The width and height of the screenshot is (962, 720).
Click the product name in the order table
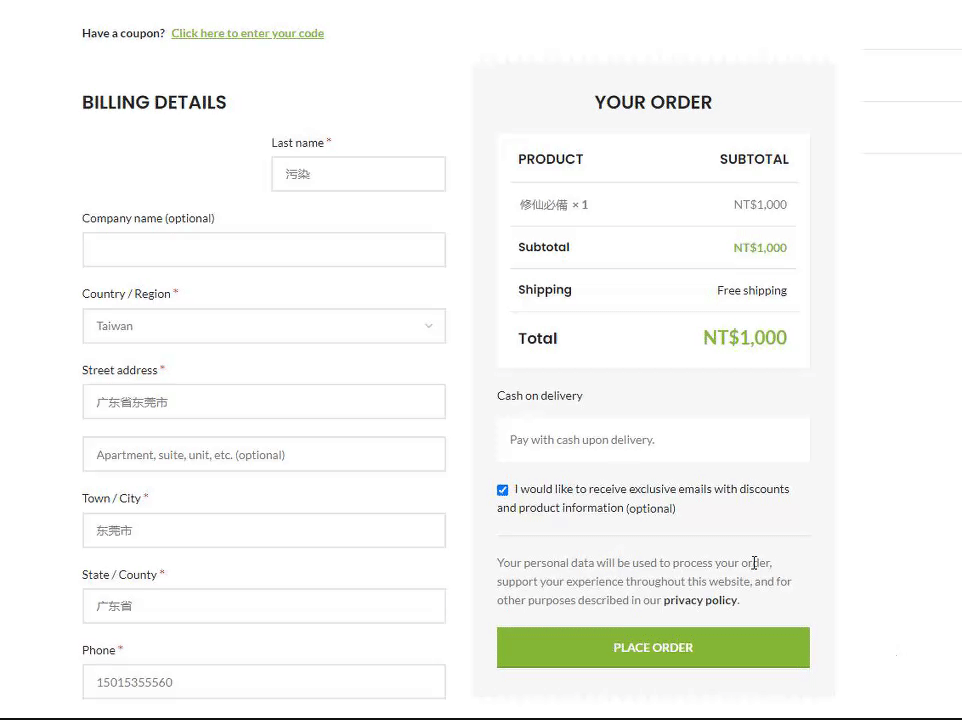click(x=543, y=205)
